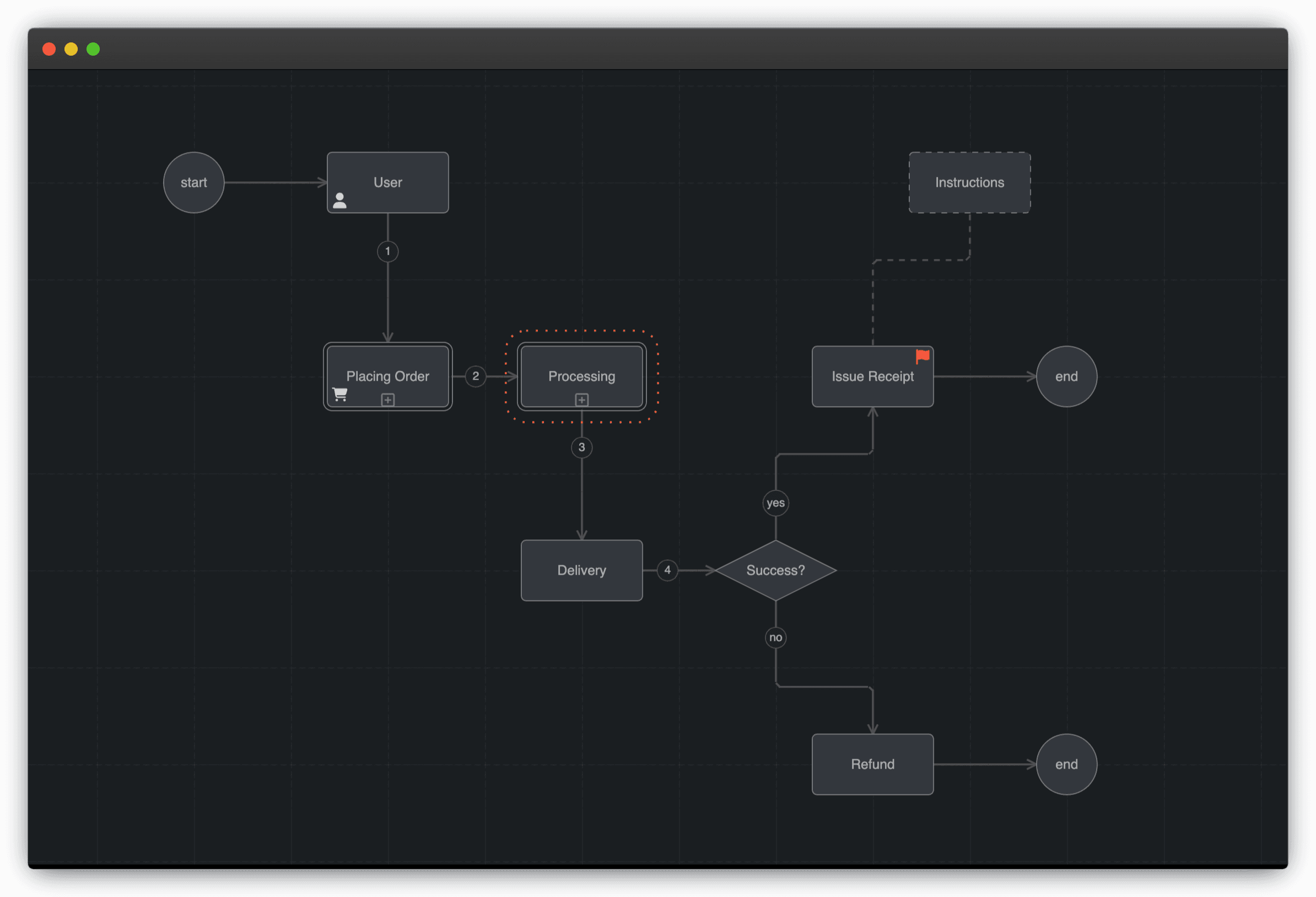The image size is (1316, 897).
Task: Select the Delivery node
Action: click(x=581, y=570)
